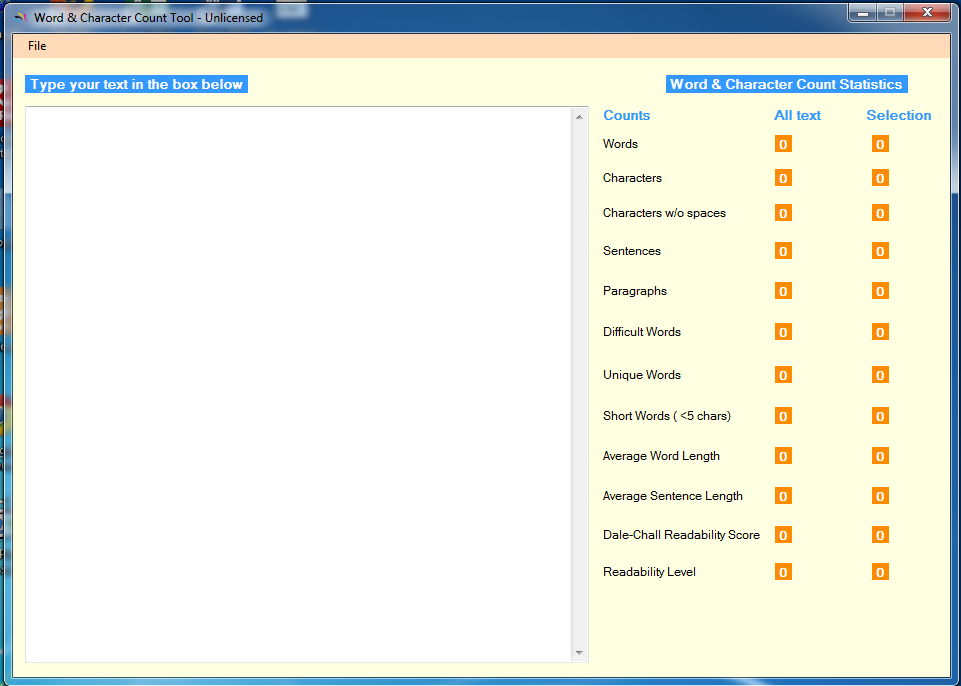Select the Characters count under Selection
This screenshot has height=686, width=961.
880,178
